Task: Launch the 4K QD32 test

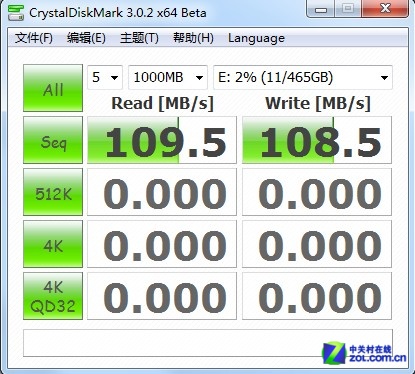Action: click(x=53, y=296)
